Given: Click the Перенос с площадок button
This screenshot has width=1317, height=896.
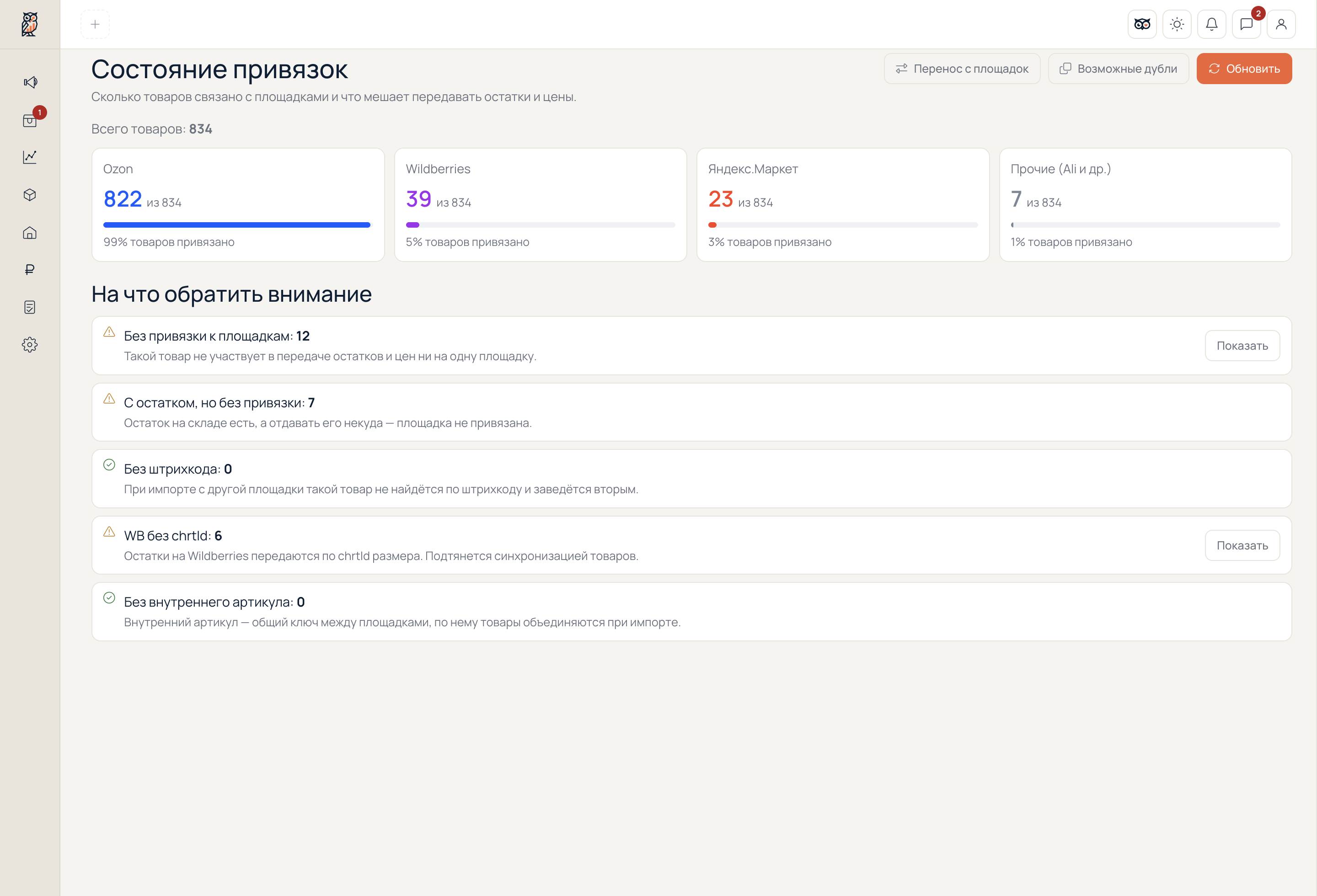Looking at the screenshot, I should 962,69.
